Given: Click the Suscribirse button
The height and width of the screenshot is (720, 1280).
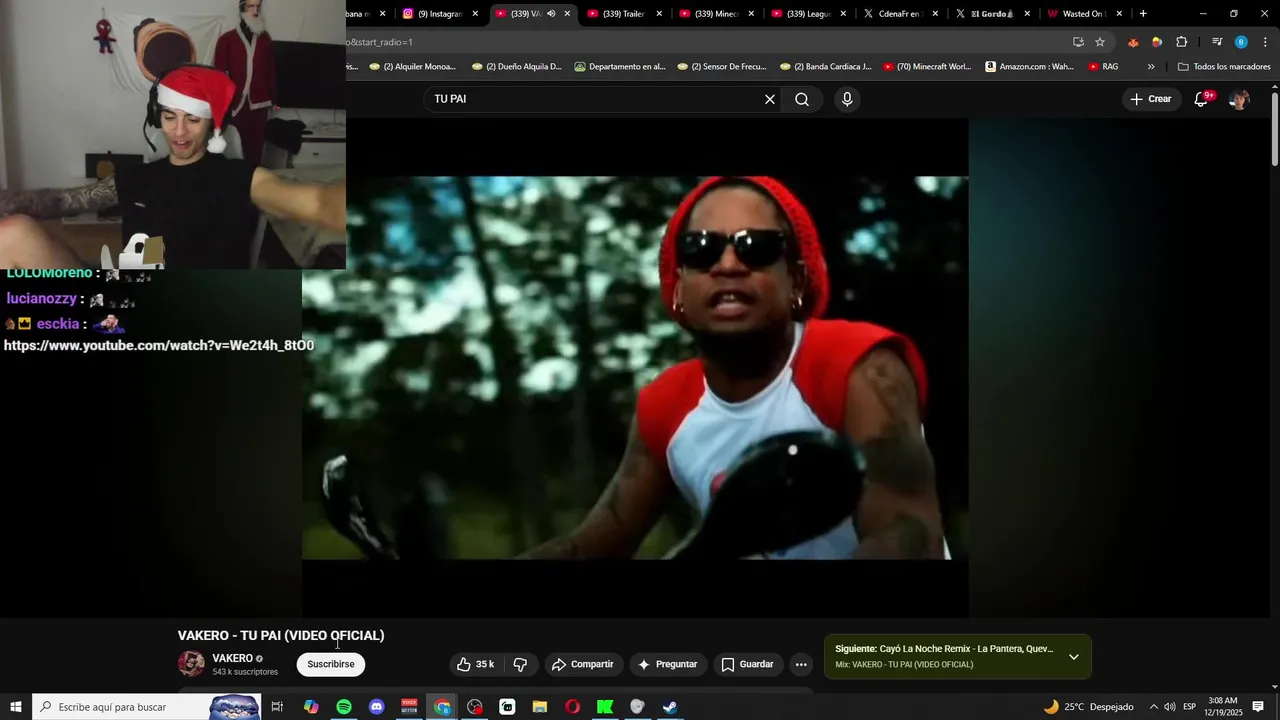Looking at the screenshot, I should tap(331, 664).
